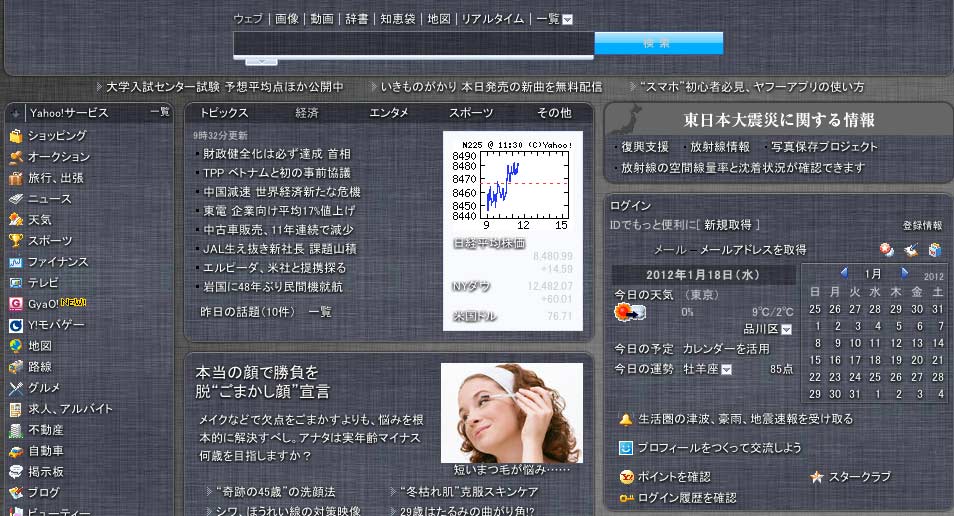This screenshot has height=516, width=954.
Task: Click the 一覧 link in Yahoo!サービス header
Action: tap(160, 112)
